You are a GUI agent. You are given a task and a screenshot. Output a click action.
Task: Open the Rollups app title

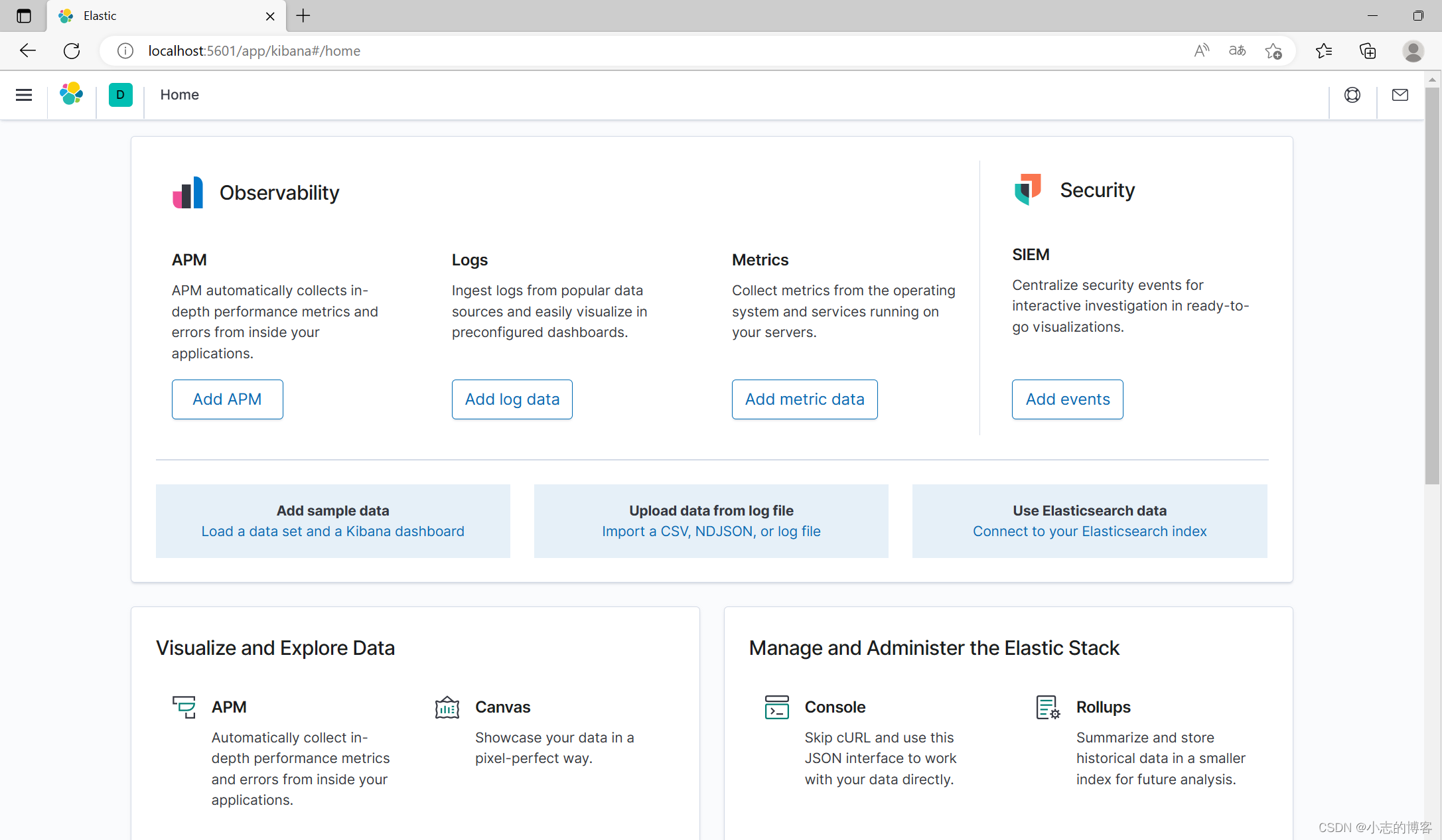(x=1103, y=707)
